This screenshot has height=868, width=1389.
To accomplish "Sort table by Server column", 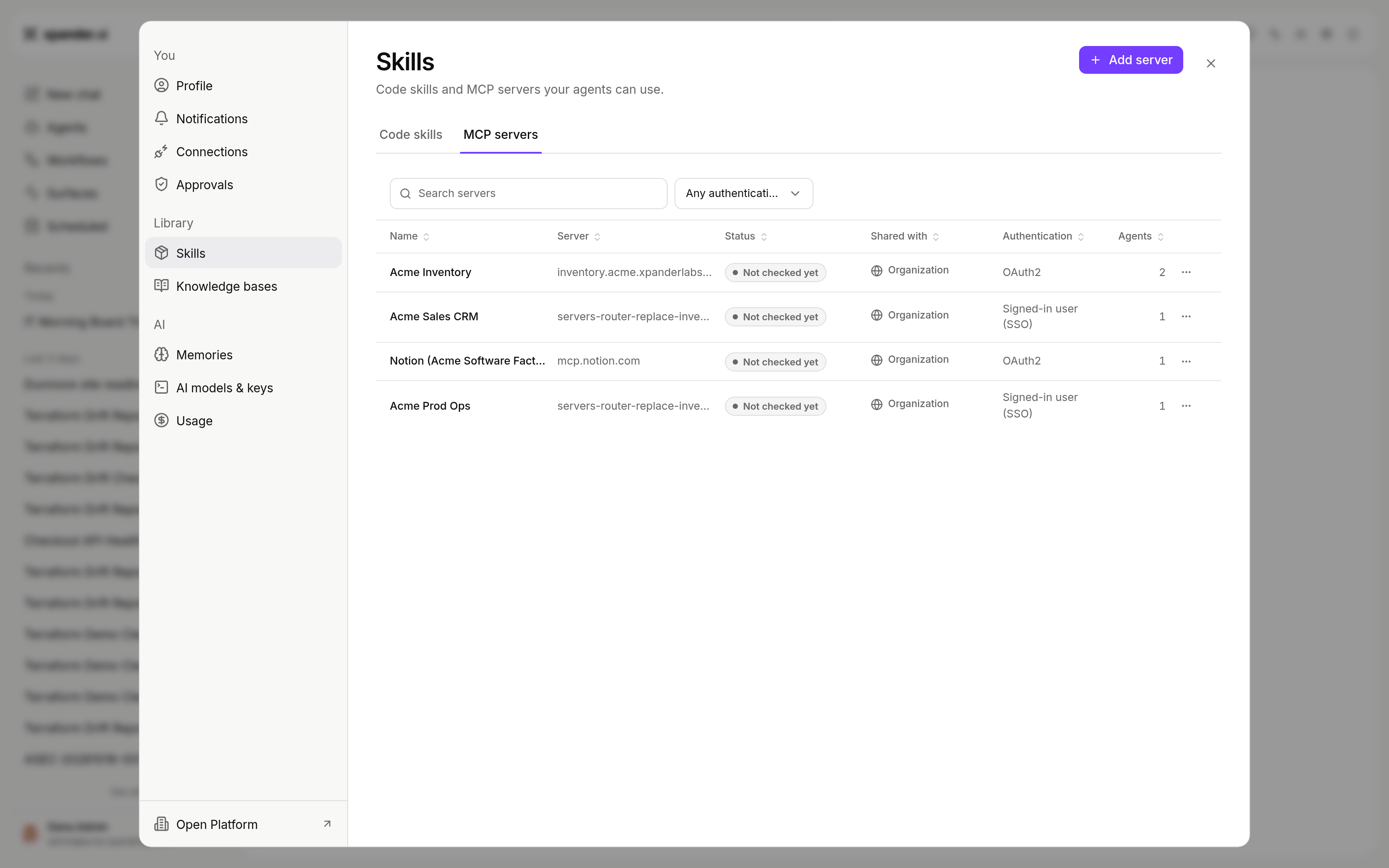I will [579, 237].
